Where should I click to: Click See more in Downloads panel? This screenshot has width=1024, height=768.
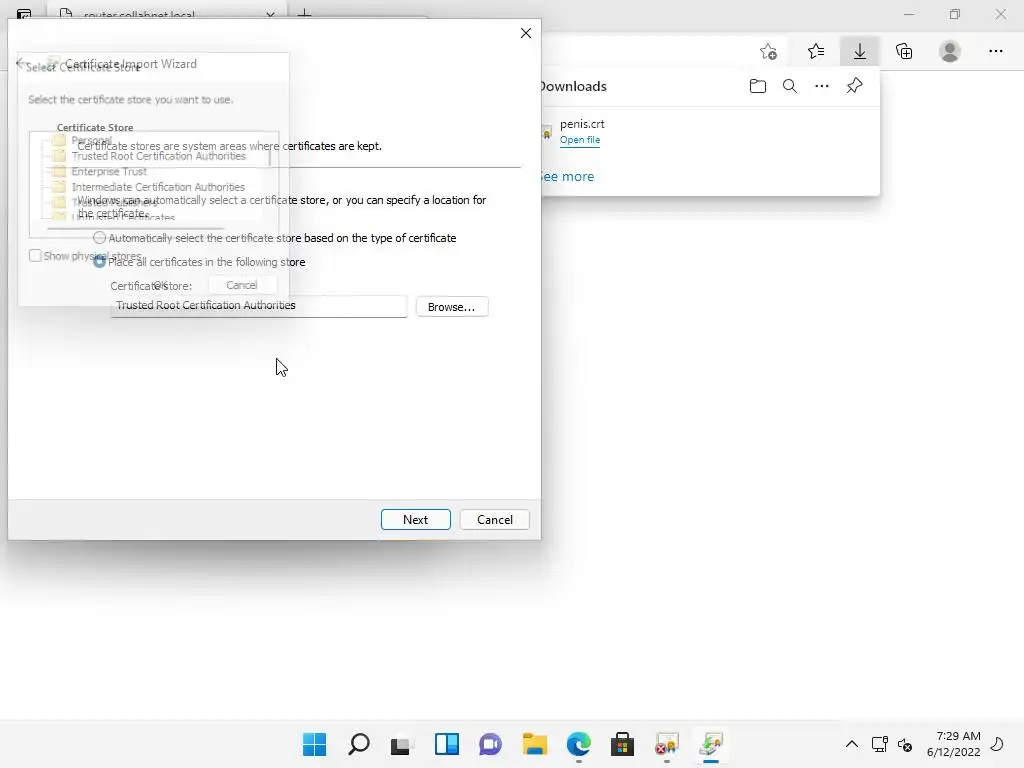coord(567,176)
